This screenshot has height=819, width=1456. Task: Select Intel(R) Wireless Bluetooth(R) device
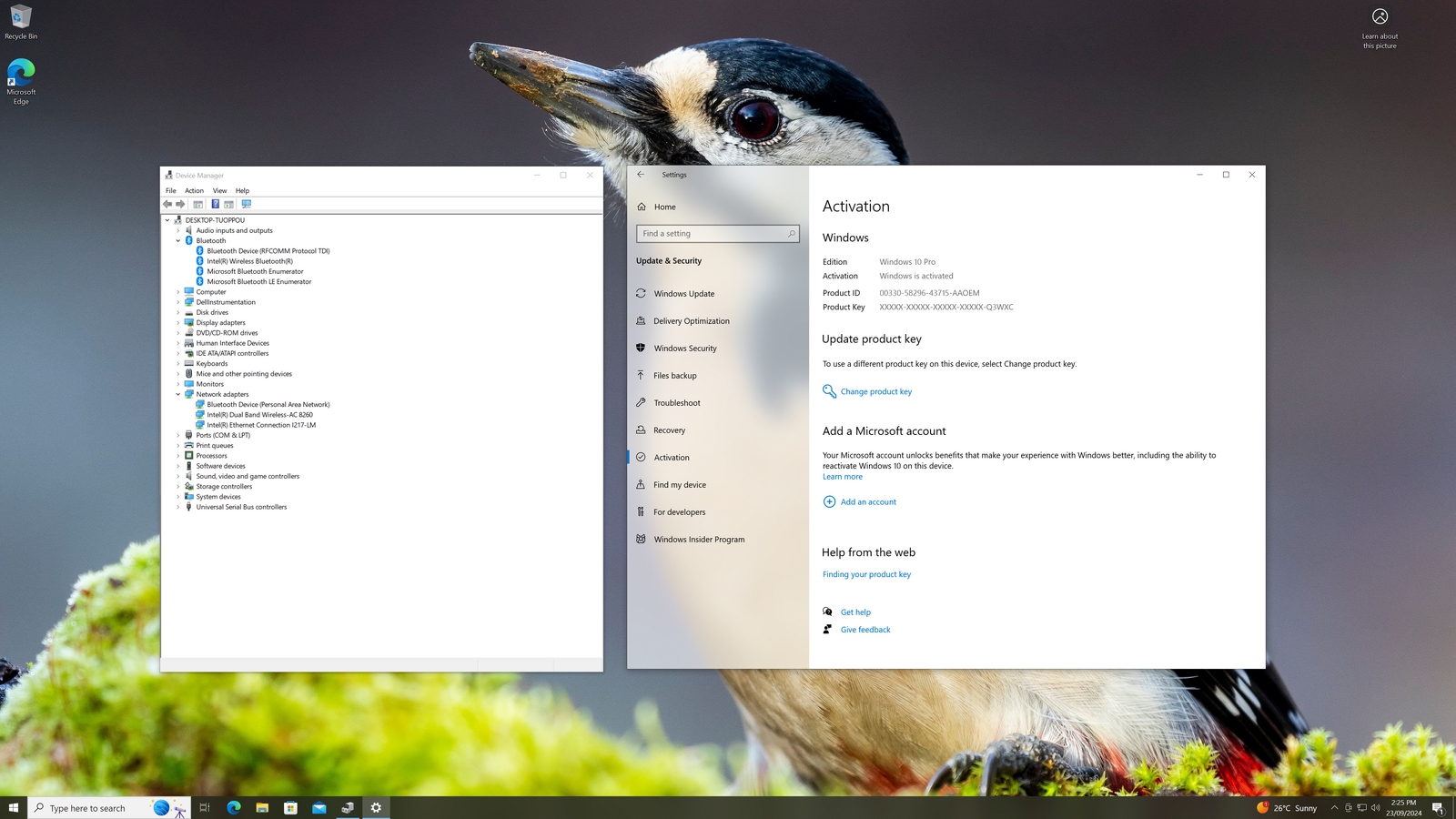(x=249, y=261)
